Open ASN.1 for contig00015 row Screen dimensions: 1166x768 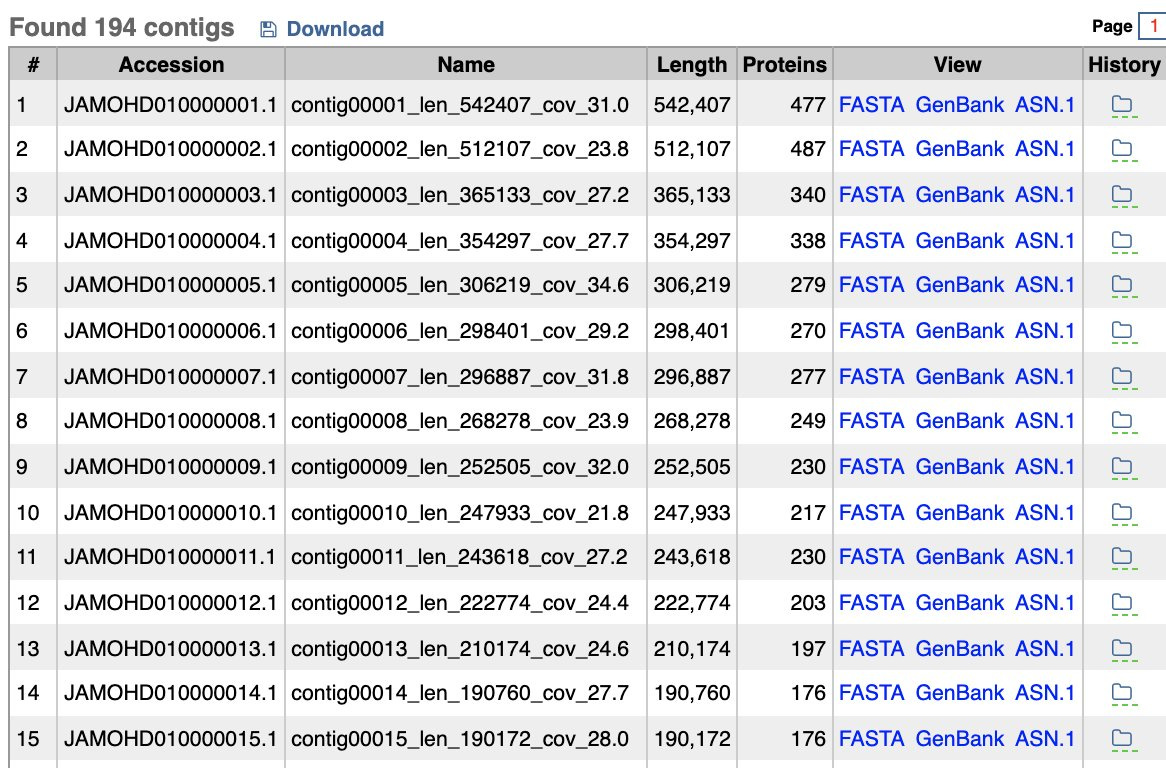point(1045,739)
